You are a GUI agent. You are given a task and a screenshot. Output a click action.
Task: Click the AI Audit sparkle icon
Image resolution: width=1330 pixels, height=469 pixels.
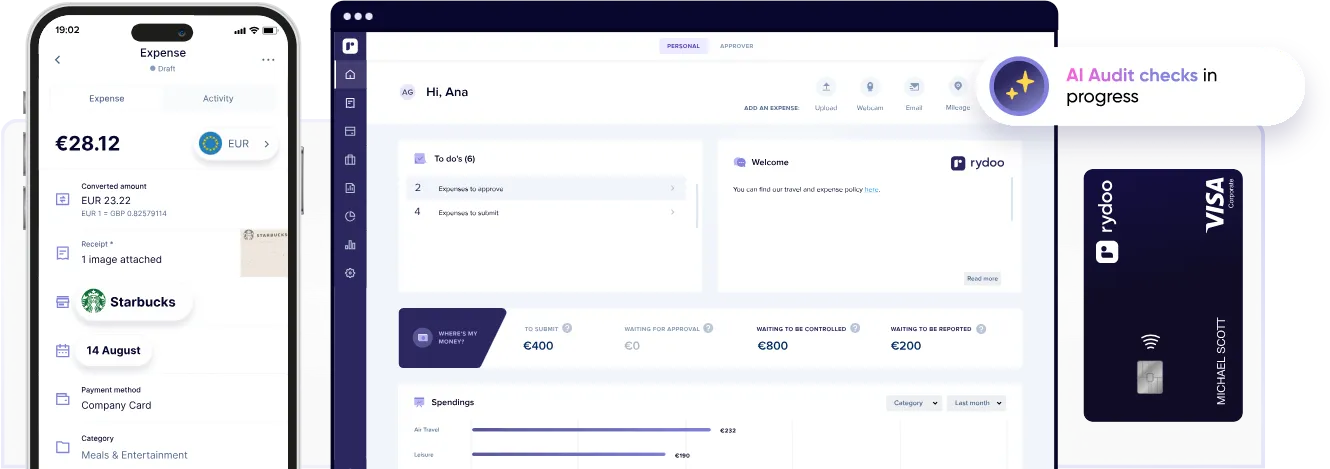1018,86
